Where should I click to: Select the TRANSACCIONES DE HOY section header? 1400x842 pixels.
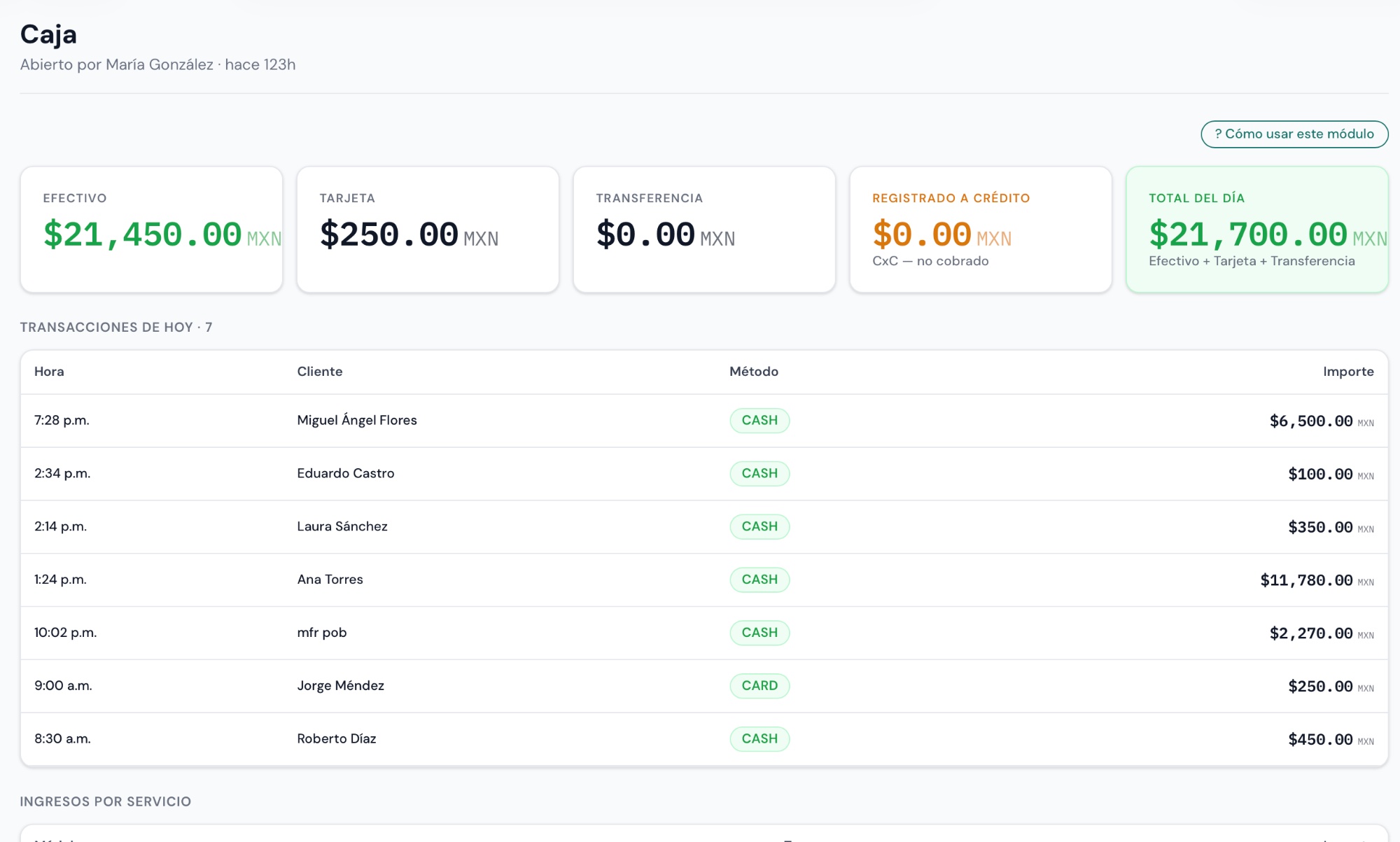point(117,326)
